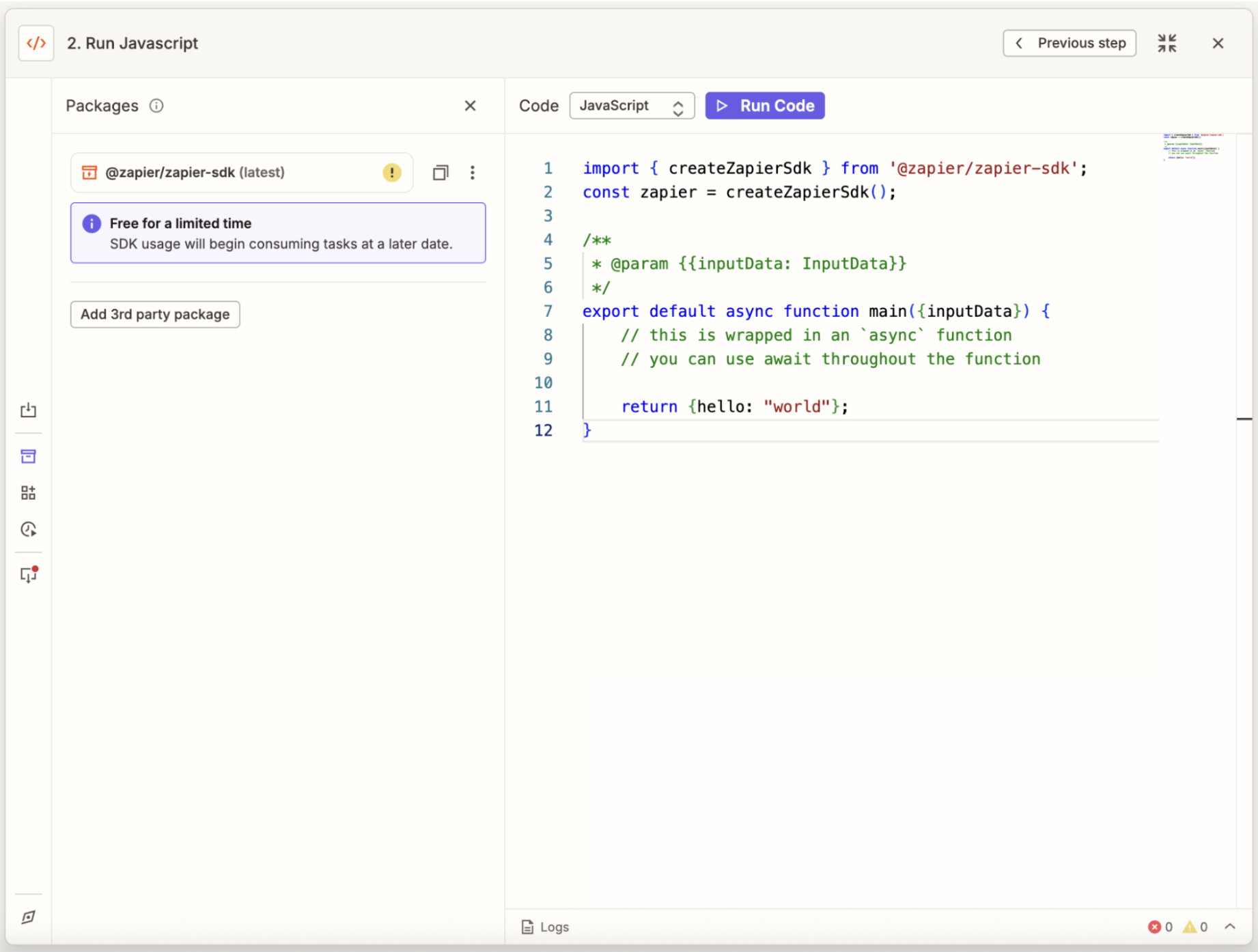Click the line 'const zapier = createZapierSdk();'
Screen dimensions: 1258x952
739,192
